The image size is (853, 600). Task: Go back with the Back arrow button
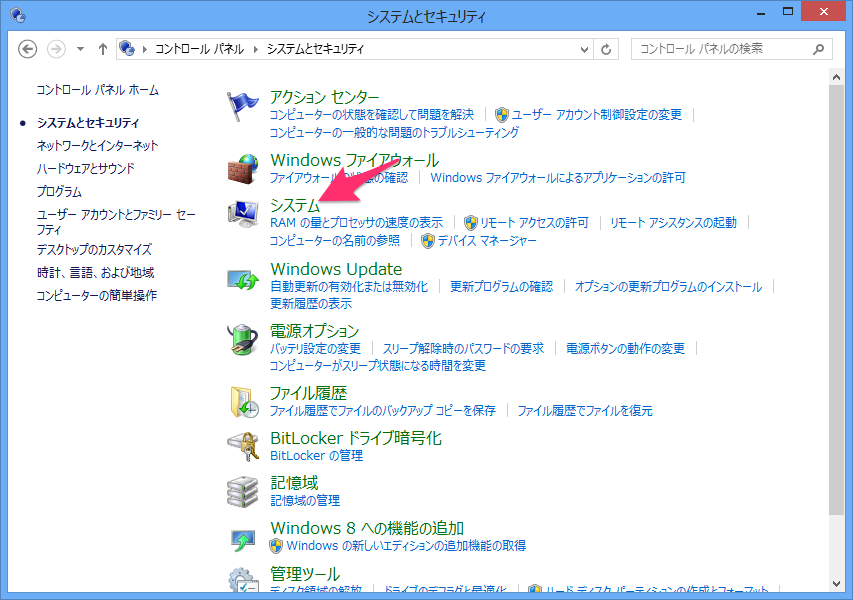tap(28, 49)
